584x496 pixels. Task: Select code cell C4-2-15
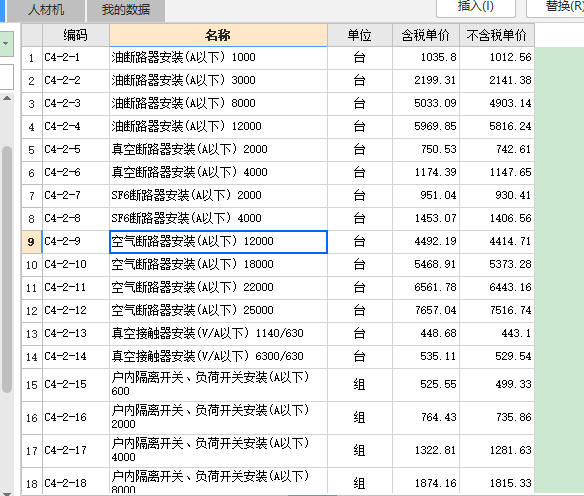click(x=76, y=385)
